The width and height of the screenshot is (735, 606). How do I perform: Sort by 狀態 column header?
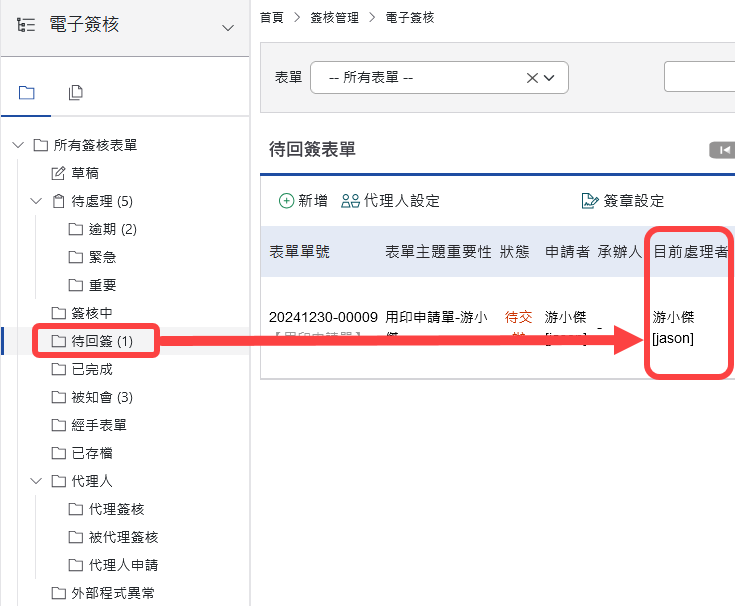pos(514,252)
